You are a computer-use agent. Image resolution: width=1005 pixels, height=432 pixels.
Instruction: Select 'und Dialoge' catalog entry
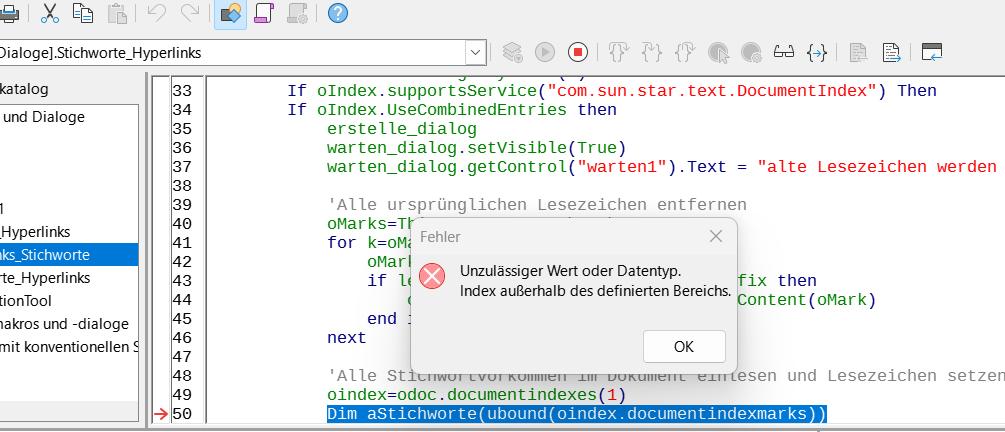click(x=44, y=117)
